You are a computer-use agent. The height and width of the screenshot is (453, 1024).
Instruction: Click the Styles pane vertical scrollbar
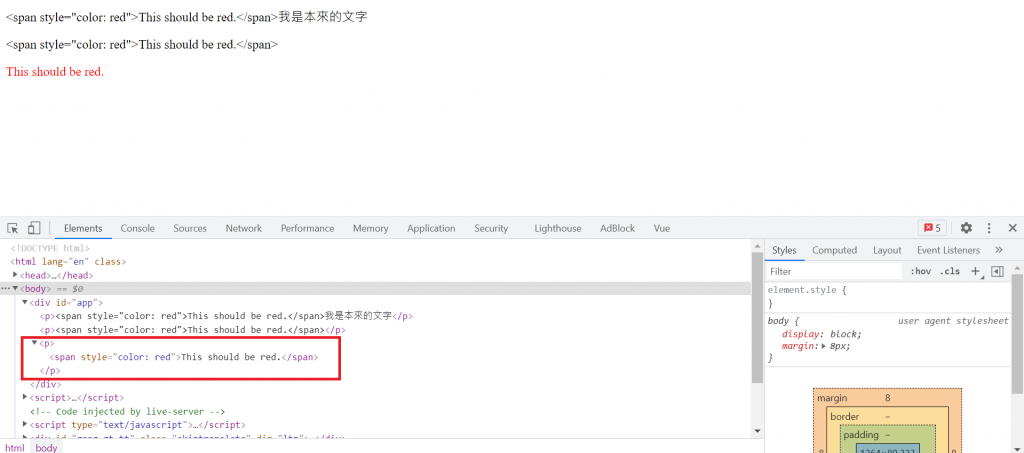coord(1018,333)
